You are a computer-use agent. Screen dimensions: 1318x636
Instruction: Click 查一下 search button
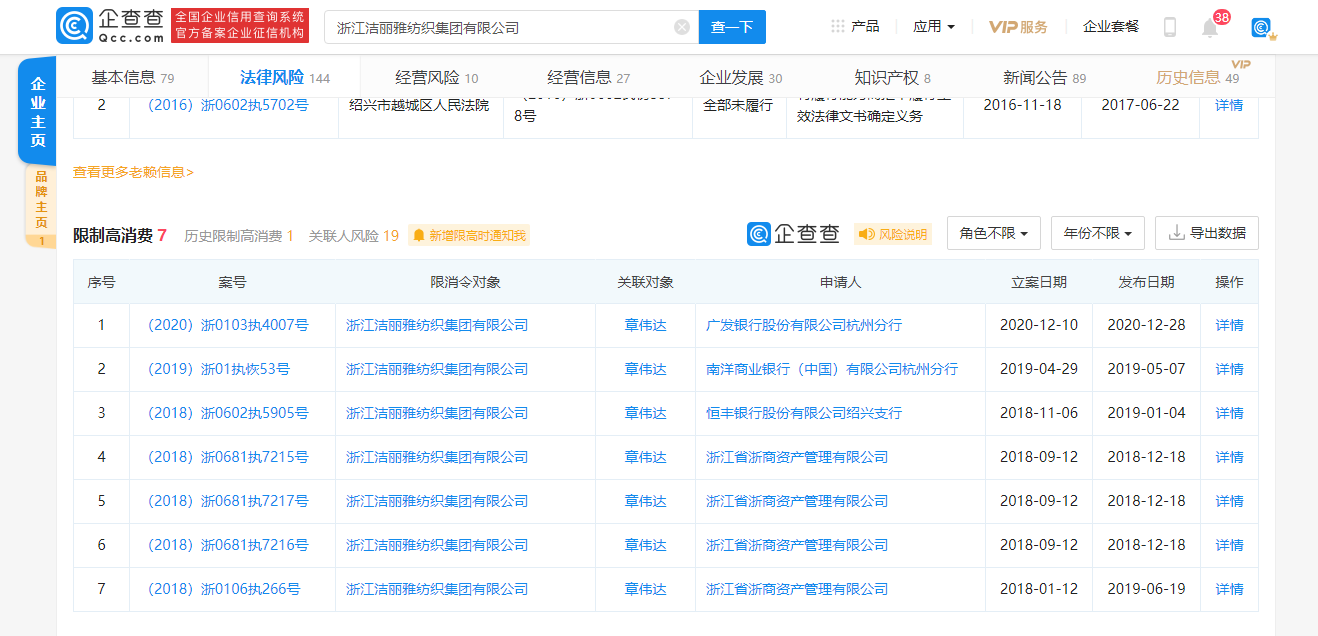pyautogui.click(x=732, y=27)
